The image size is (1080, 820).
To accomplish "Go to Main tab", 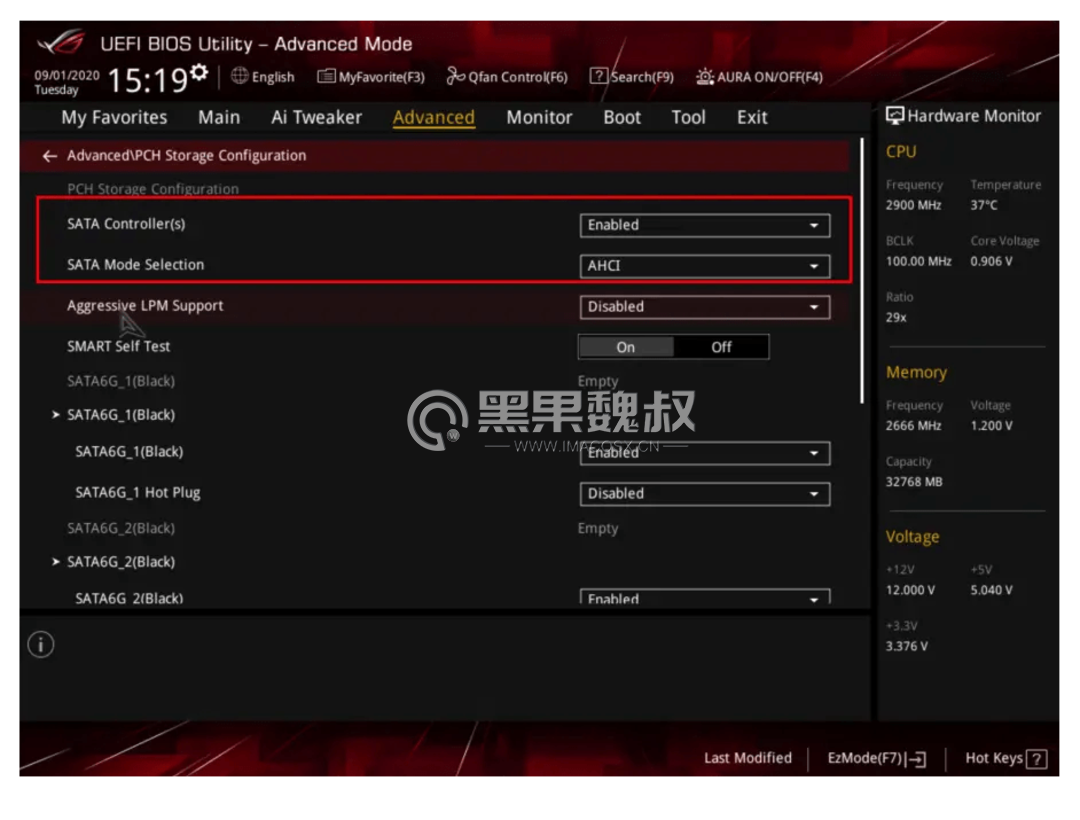I will pos(219,118).
